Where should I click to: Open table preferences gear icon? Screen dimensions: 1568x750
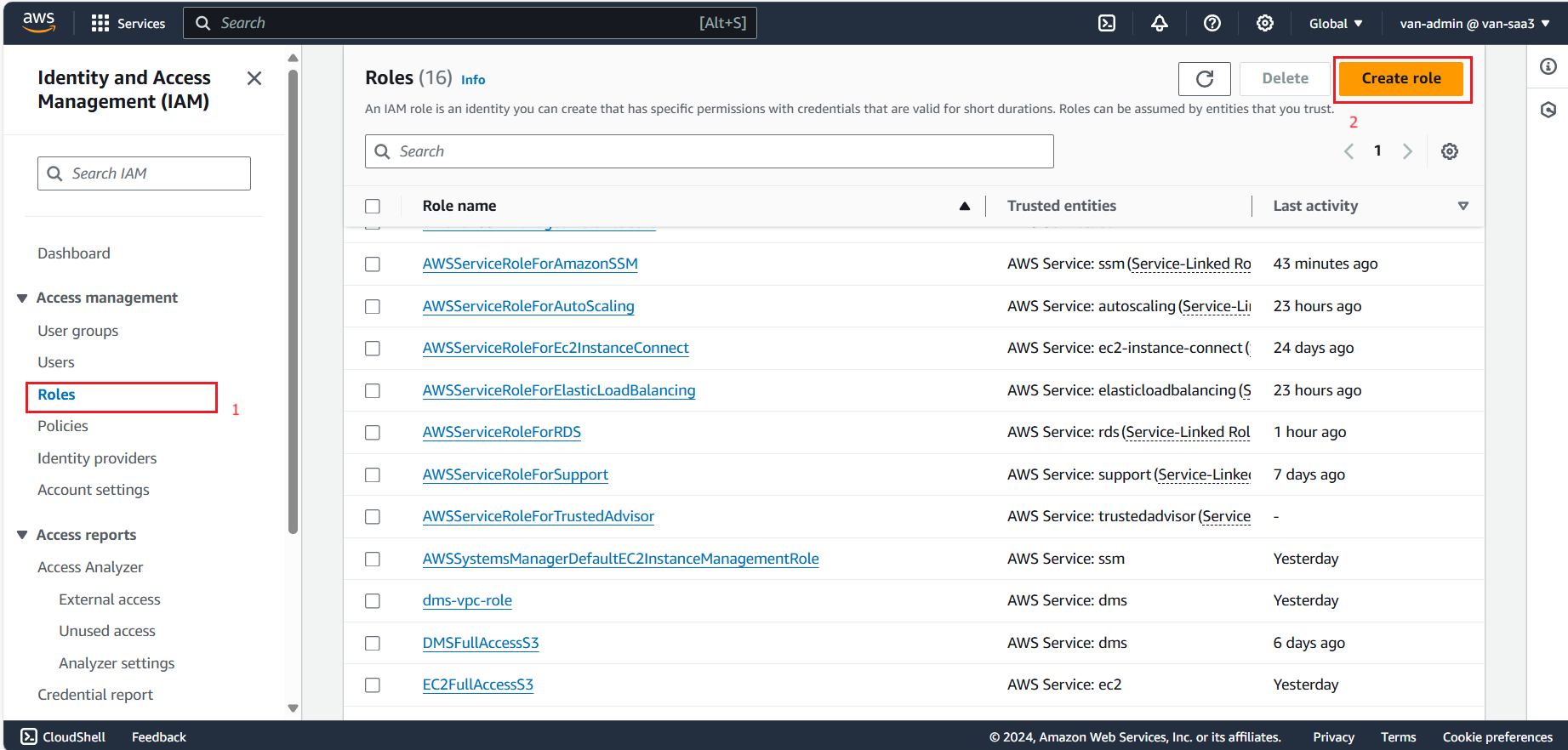point(1450,151)
